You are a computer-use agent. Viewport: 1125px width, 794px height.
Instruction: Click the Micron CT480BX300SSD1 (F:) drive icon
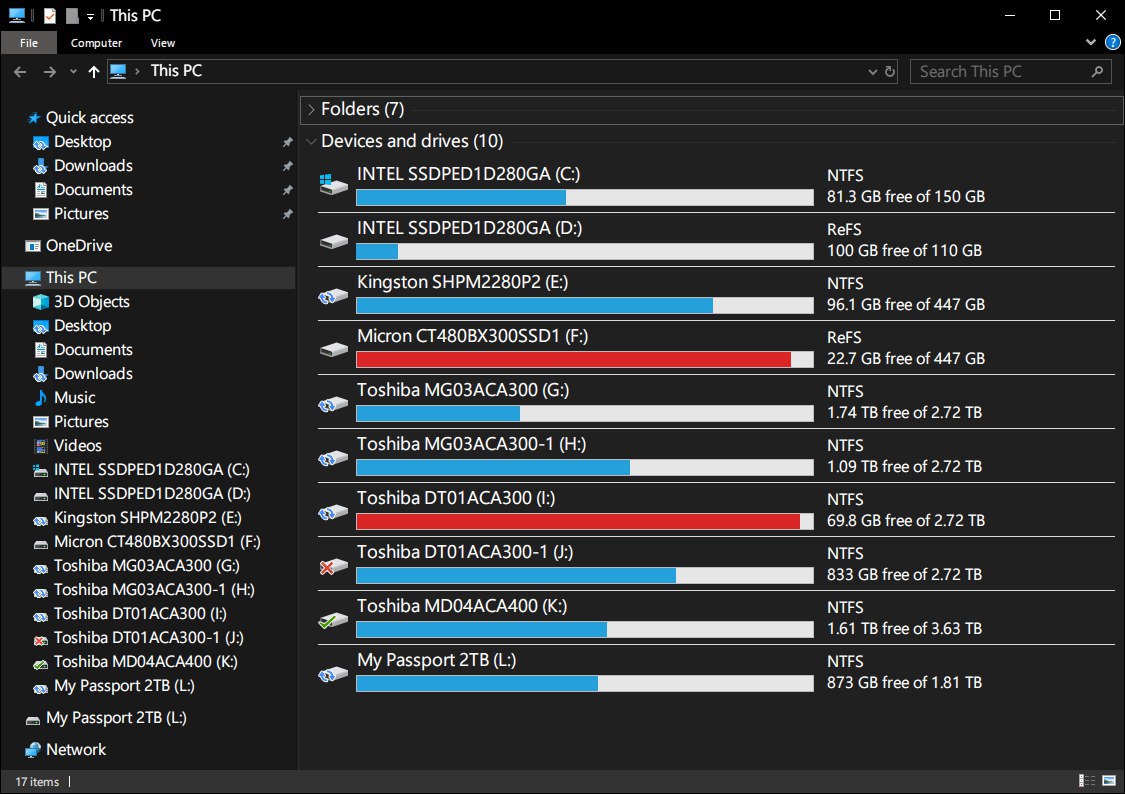pyautogui.click(x=333, y=349)
